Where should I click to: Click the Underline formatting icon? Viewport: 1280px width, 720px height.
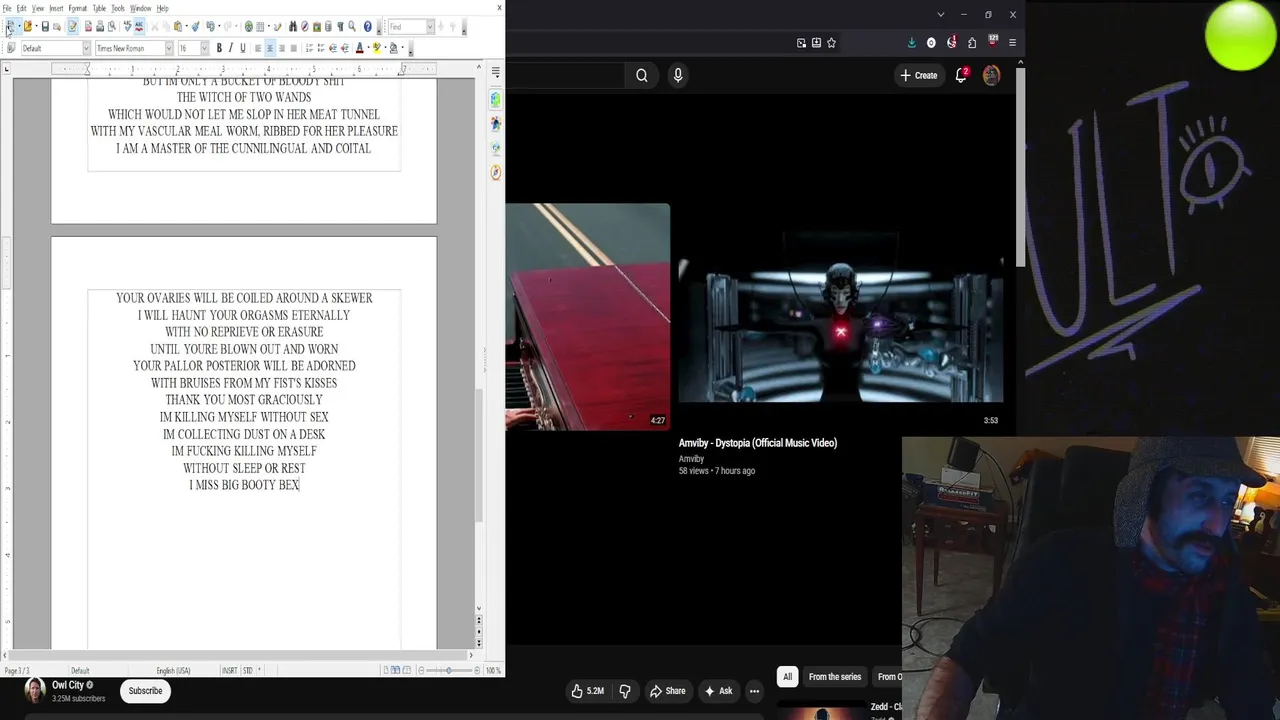point(243,48)
